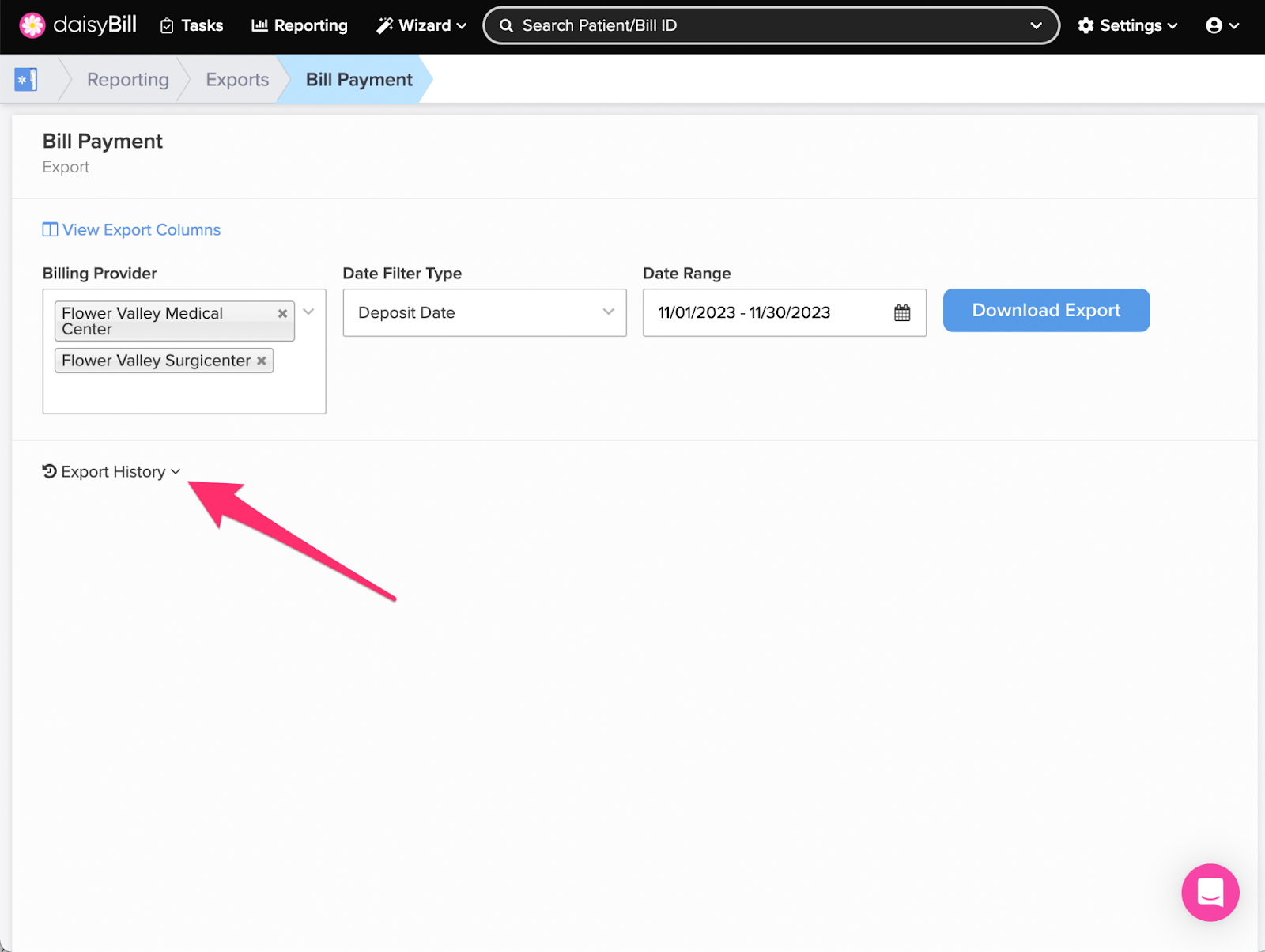This screenshot has height=952, width=1265.
Task: Select the Bill Payment breadcrumb tab
Action: coord(359,80)
